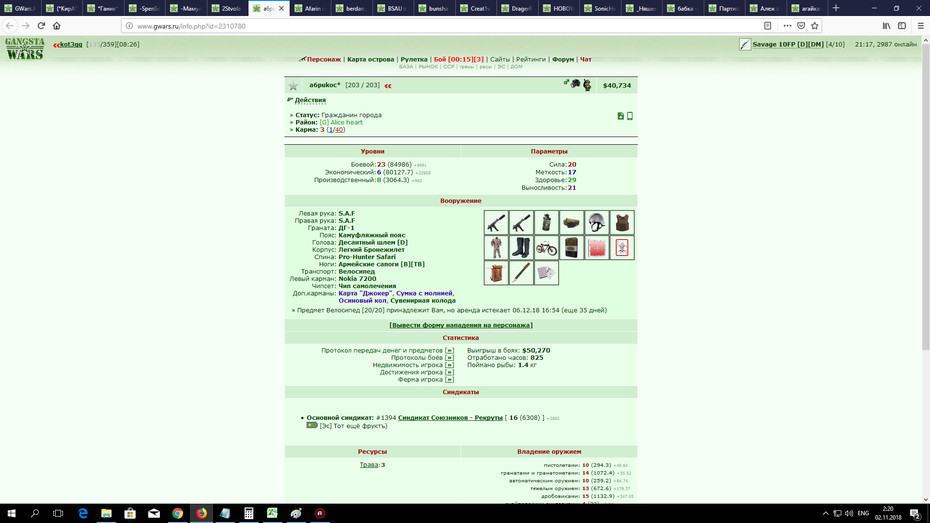Image resolution: width=930 pixels, height=523 pixels.
Task: Open a new browser tab
Action: (836, 8)
